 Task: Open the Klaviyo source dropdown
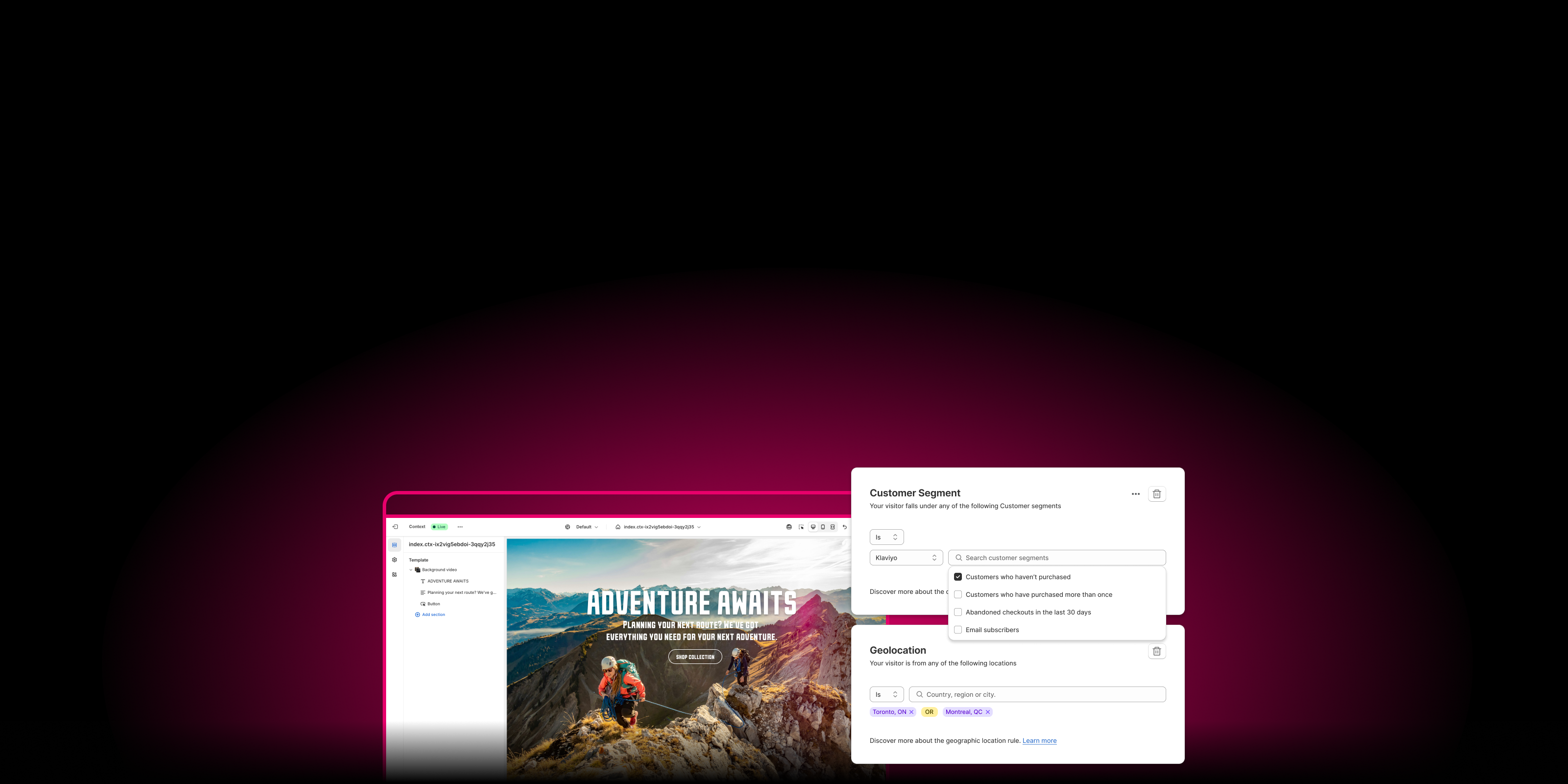(906, 558)
